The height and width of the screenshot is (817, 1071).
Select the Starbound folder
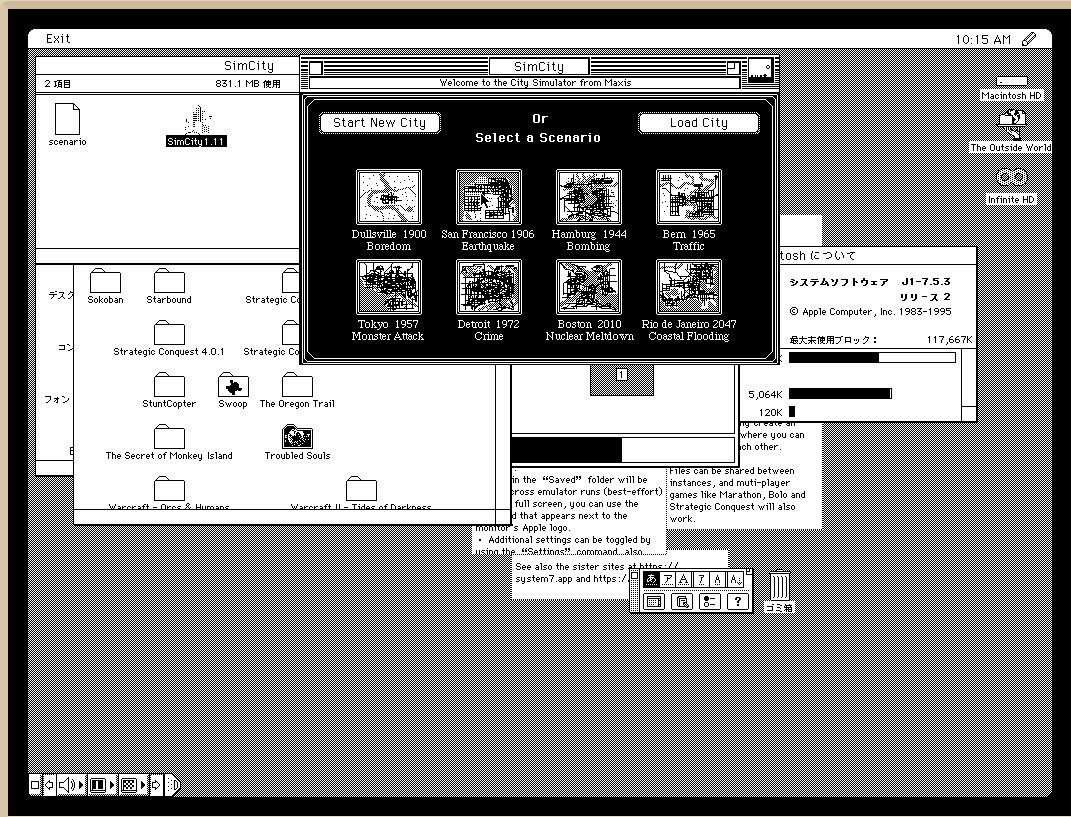(x=169, y=286)
